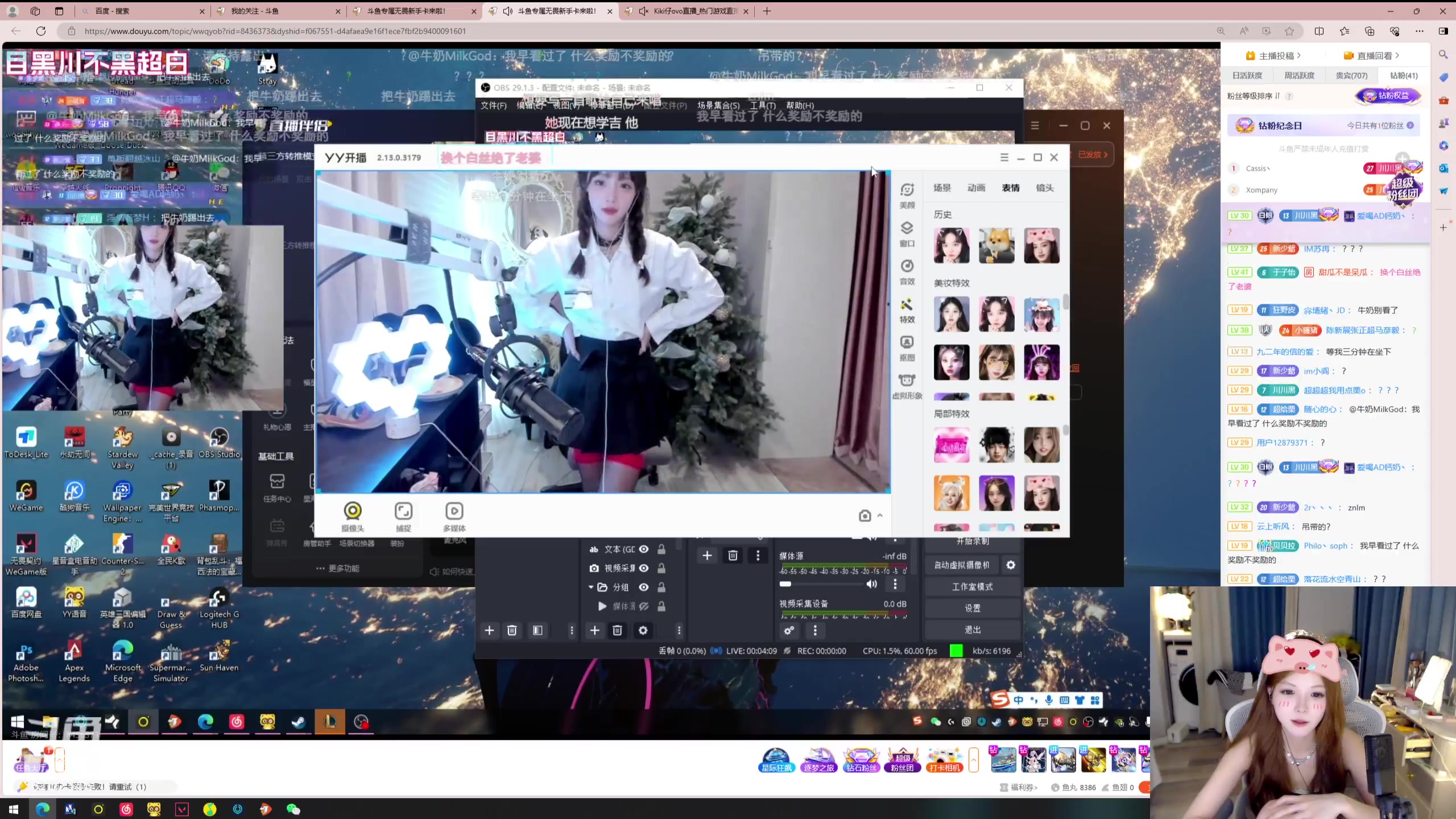Add a new scene in OBS scenes panel
The height and width of the screenshot is (819, 1456).
coord(489,630)
